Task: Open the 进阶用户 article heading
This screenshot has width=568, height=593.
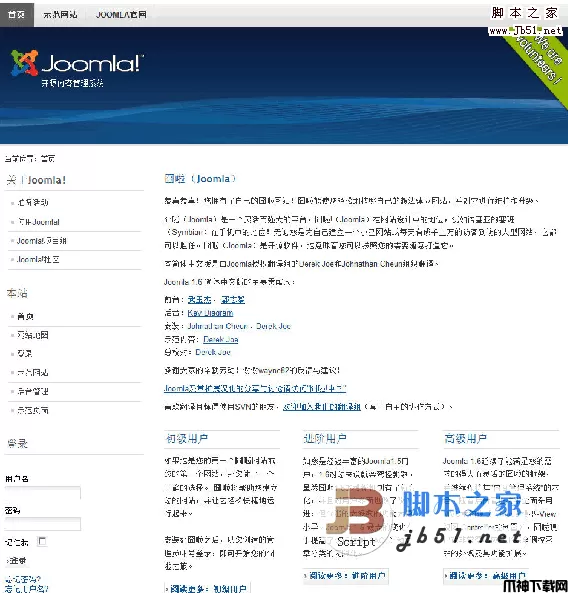Action: pyautogui.click(x=325, y=439)
